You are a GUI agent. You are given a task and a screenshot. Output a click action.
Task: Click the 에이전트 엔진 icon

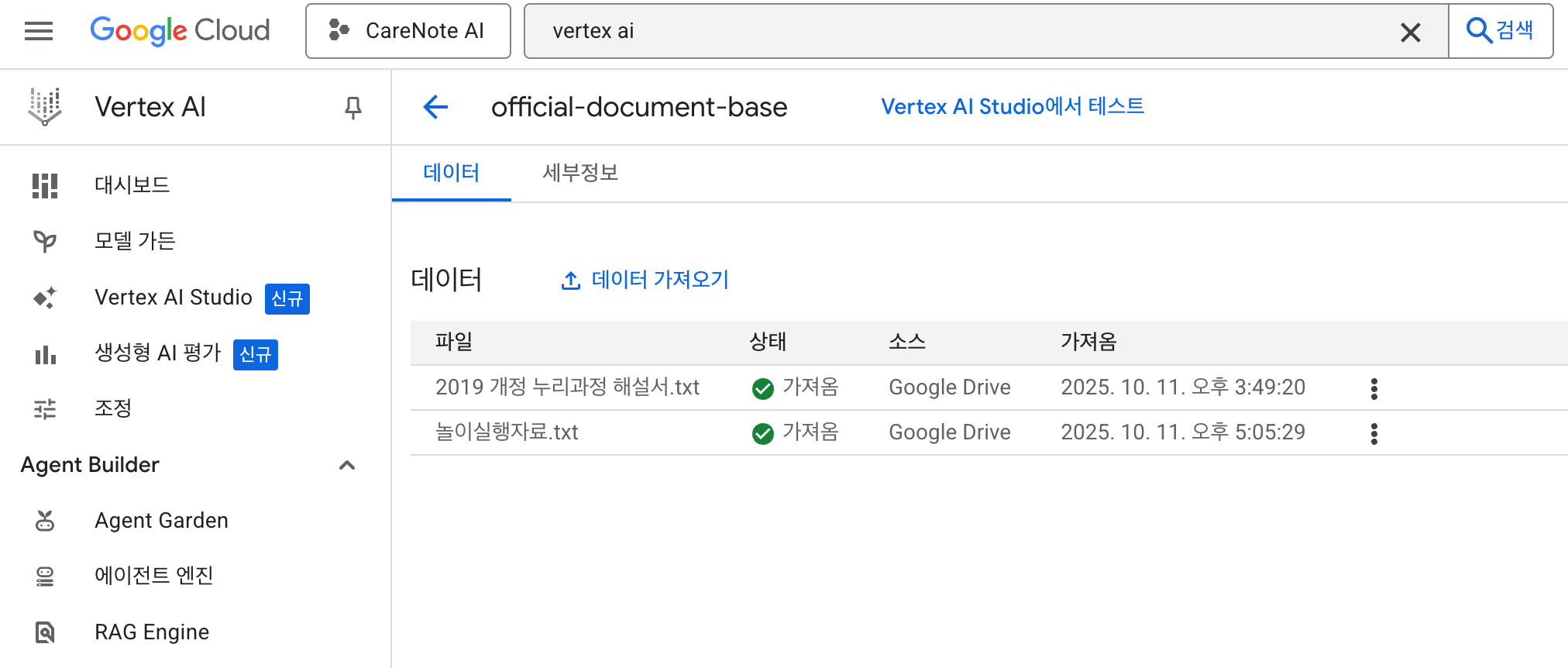point(45,577)
